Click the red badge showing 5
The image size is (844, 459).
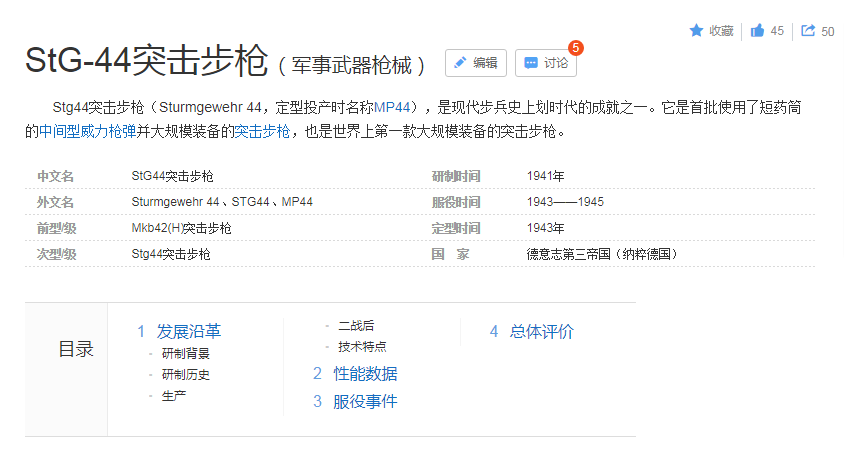point(575,48)
